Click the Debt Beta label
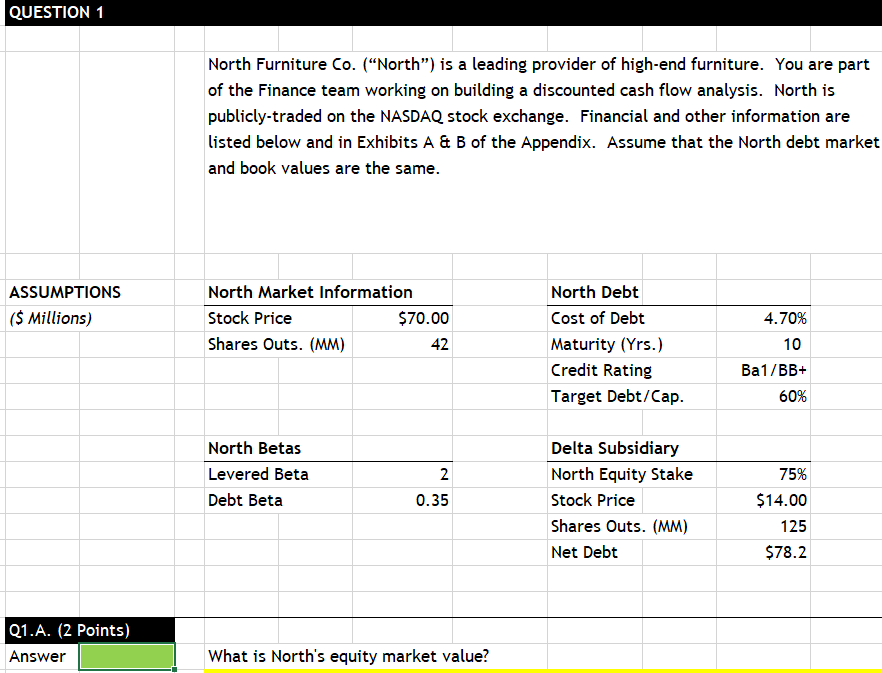This screenshot has height=673, width=882. click(245, 500)
